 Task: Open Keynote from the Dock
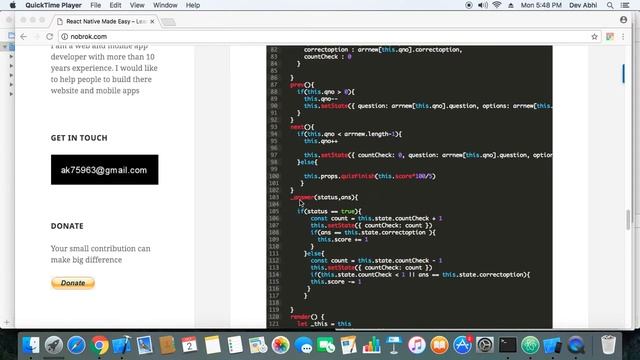[x=394, y=345]
